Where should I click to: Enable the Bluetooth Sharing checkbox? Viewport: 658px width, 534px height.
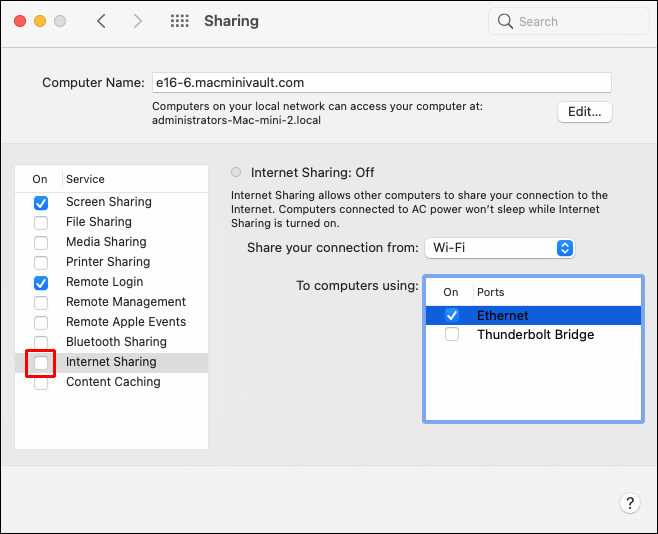tap(41, 342)
